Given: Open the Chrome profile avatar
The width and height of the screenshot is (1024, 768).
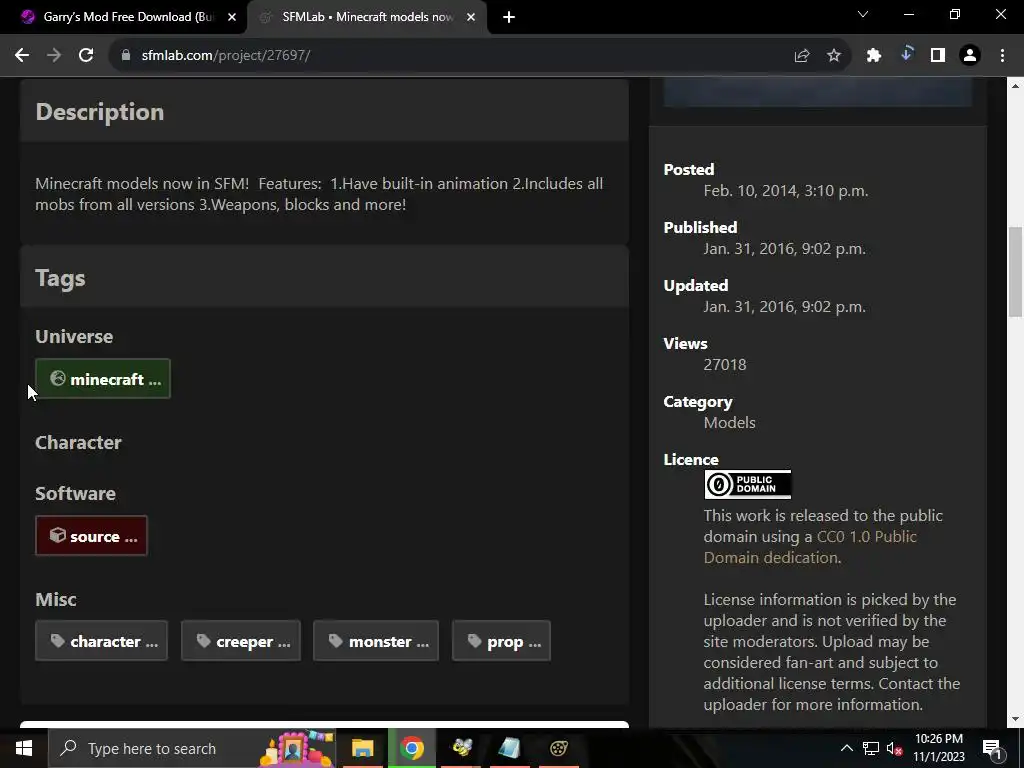Looking at the screenshot, I should pyautogui.click(x=970, y=56).
